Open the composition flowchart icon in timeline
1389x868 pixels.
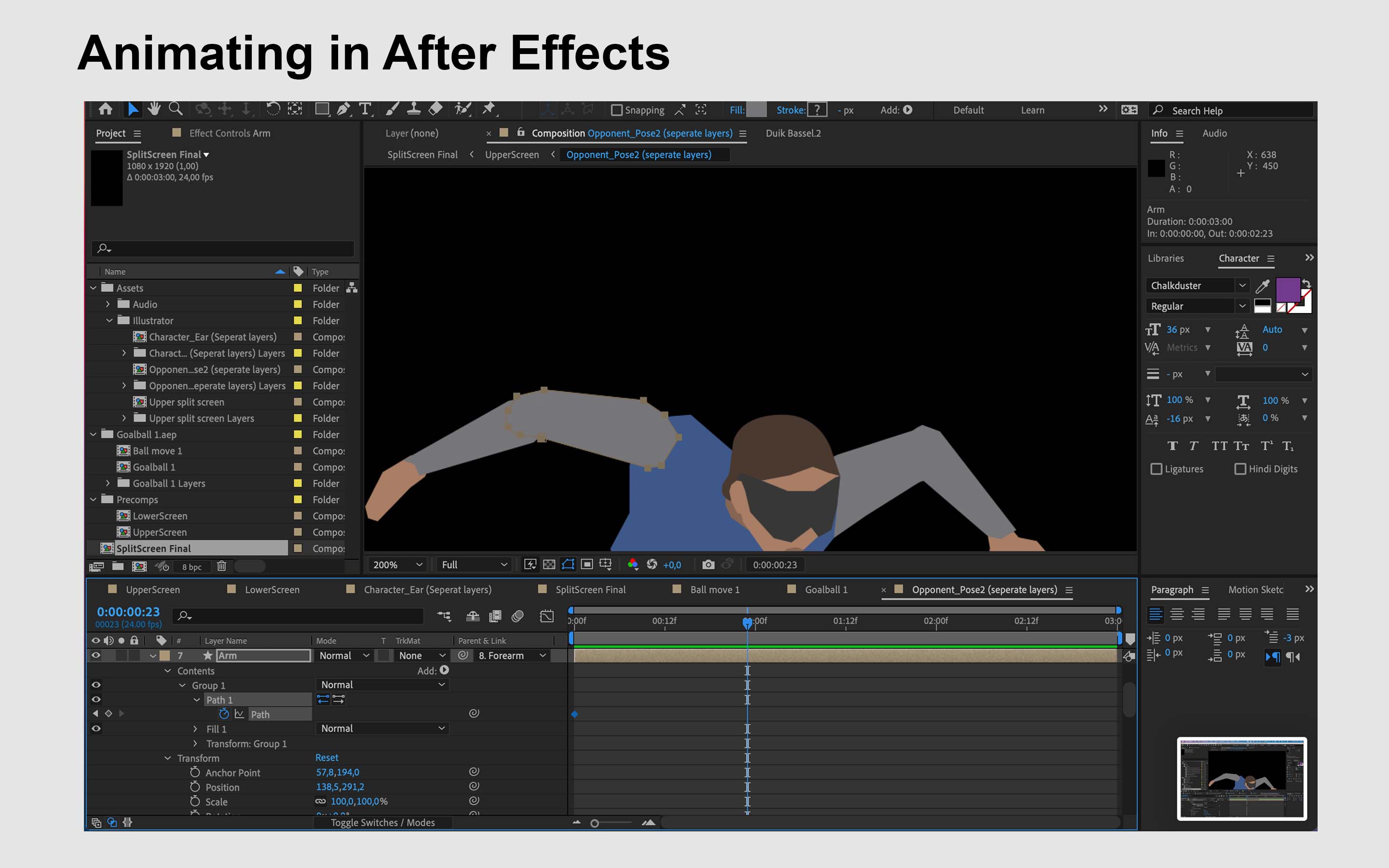pyautogui.click(x=444, y=616)
